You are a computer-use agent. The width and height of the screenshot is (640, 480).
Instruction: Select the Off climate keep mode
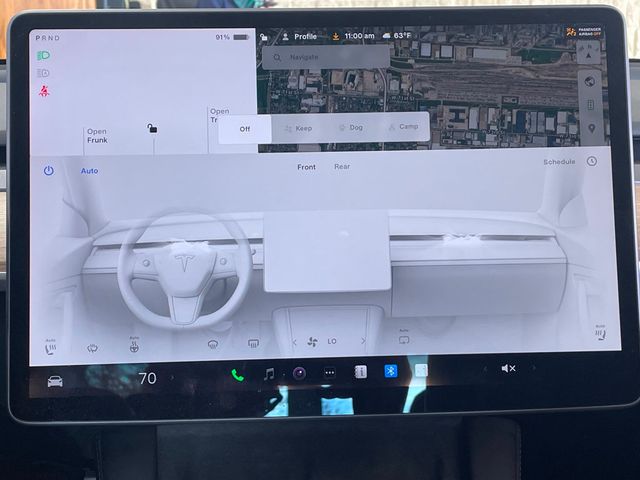pos(244,129)
